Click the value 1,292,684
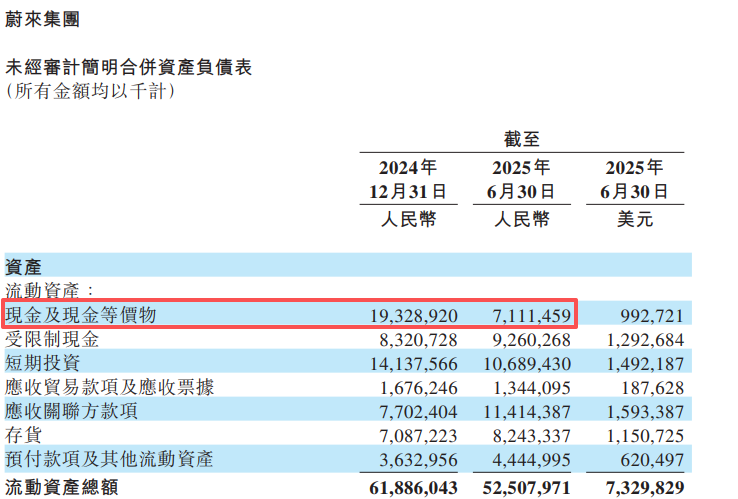The width and height of the screenshot is (738, 499). pos(645,340)
